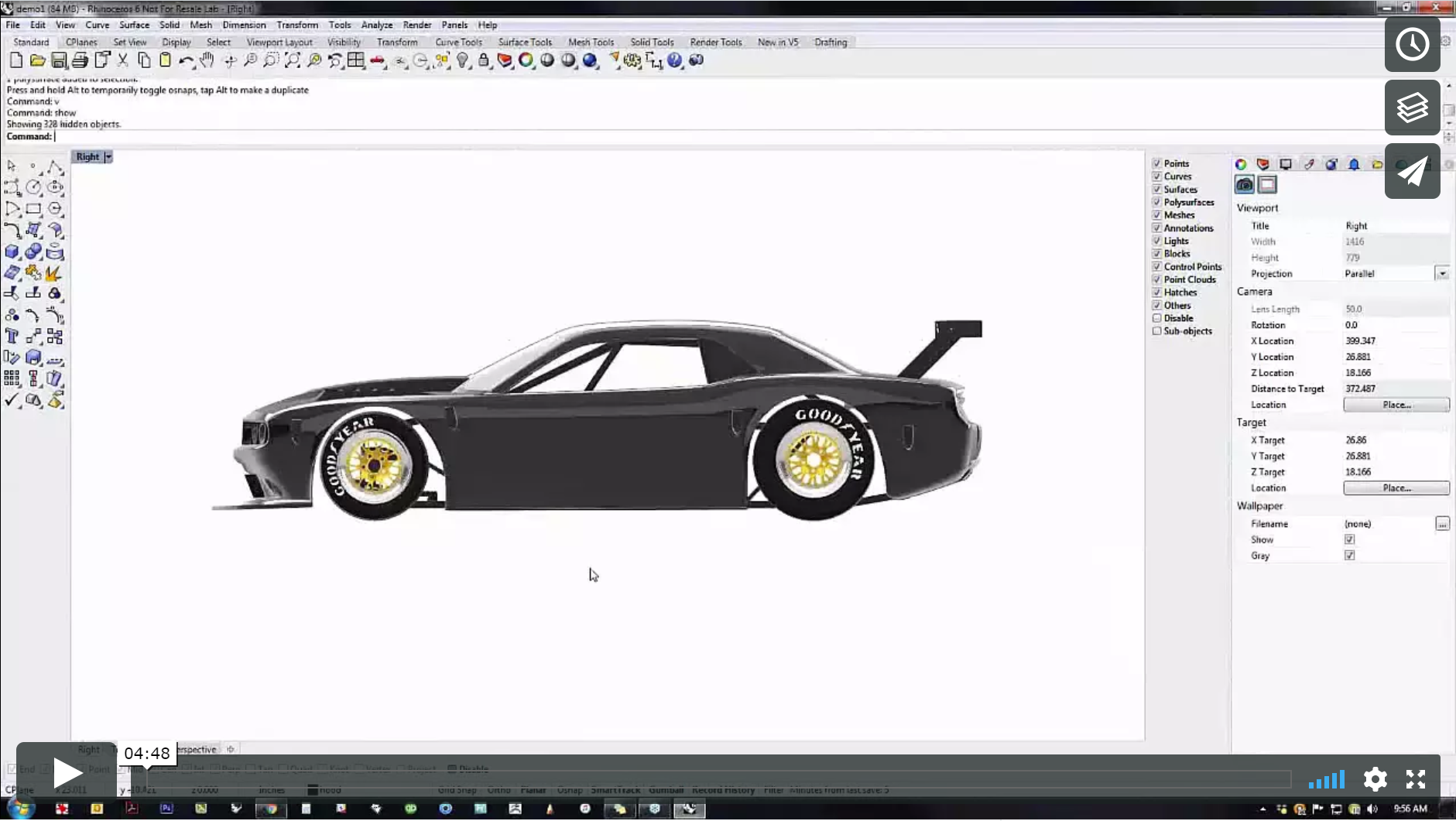Click the video play button
This screenshot has height=821, width=1456.
click(x=67, y=773)
